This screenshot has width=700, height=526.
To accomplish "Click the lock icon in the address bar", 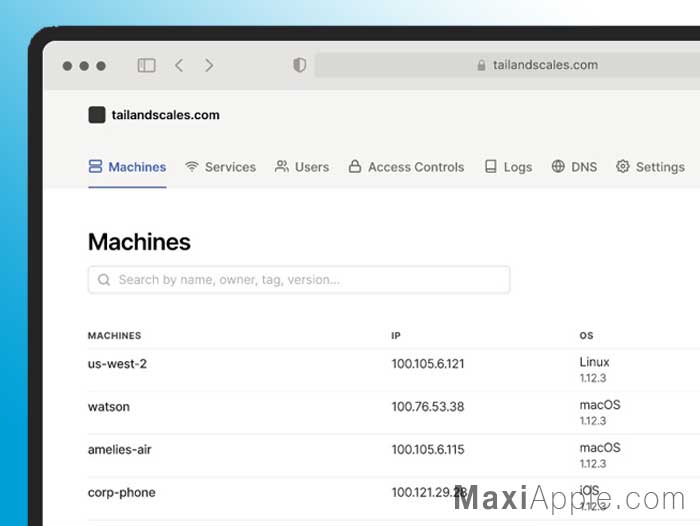I will (481, 65).
